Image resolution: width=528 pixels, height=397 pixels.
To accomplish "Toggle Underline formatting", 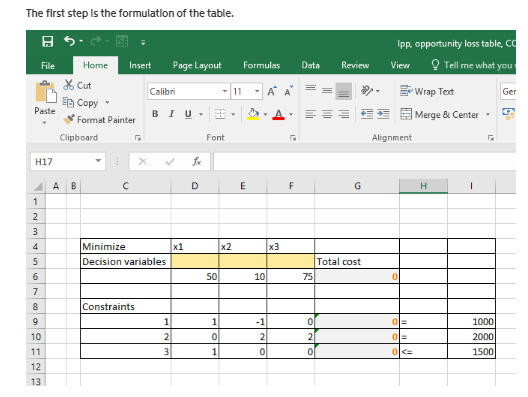I will click(188, 114).
